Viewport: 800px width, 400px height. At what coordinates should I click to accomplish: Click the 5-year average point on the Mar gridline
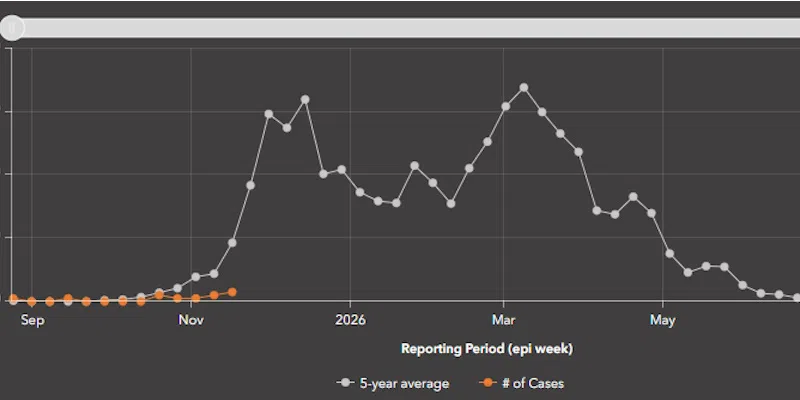click(506, 107)
